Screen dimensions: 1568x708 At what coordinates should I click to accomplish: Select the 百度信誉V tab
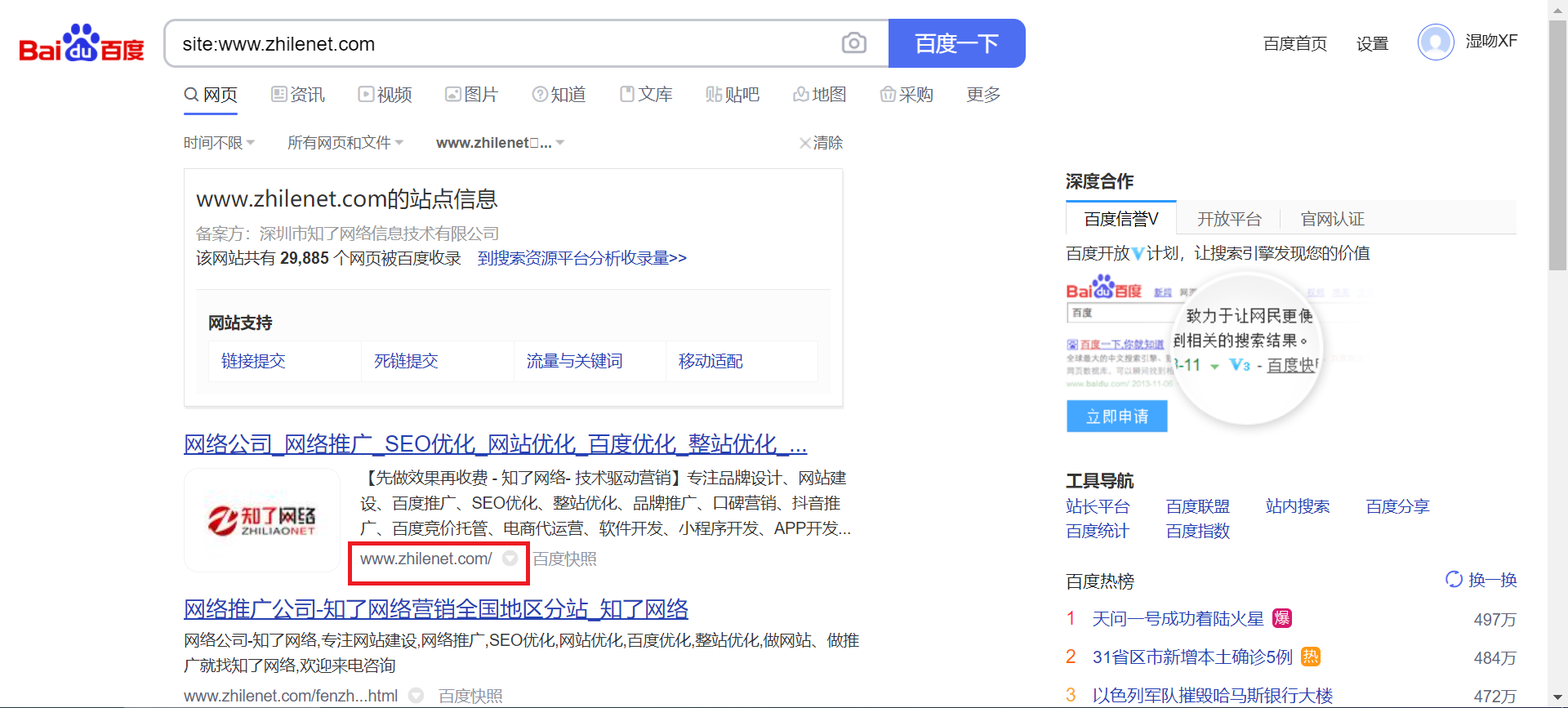coord(1121,219)
